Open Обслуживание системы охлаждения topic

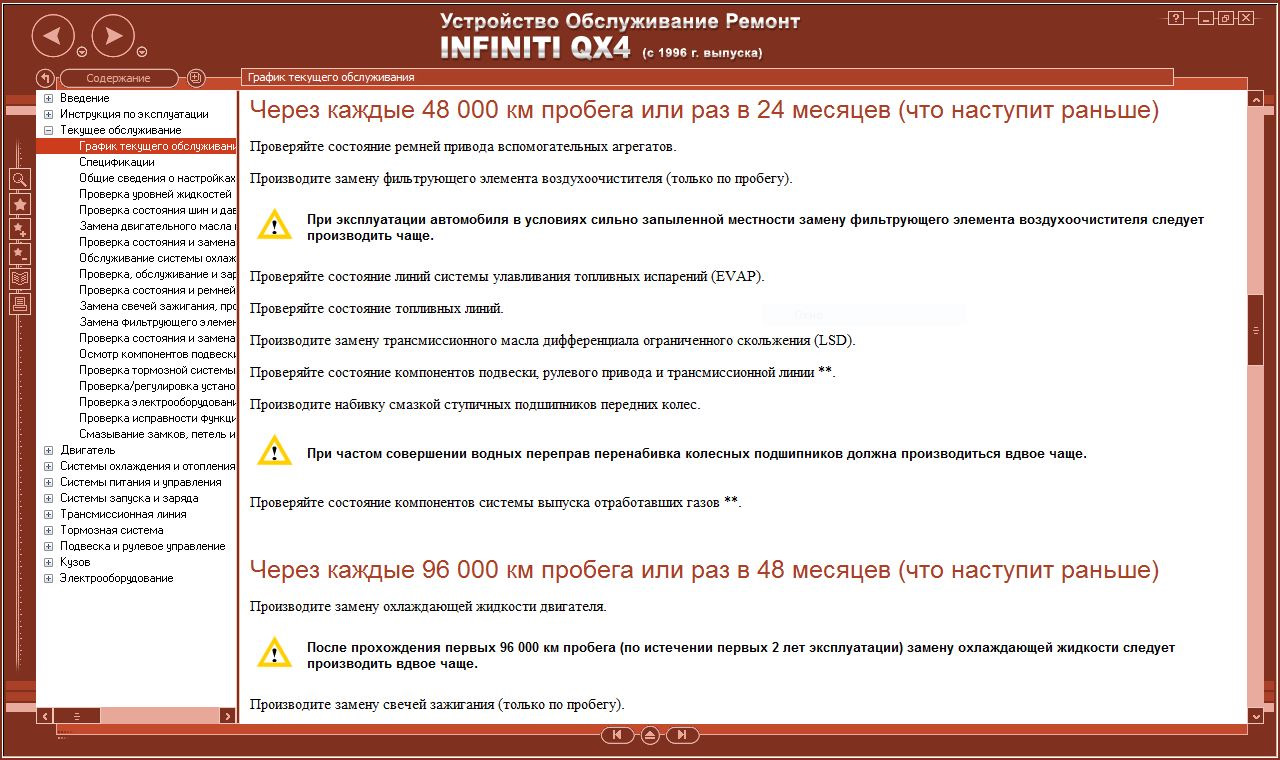[x=157, y=258]
